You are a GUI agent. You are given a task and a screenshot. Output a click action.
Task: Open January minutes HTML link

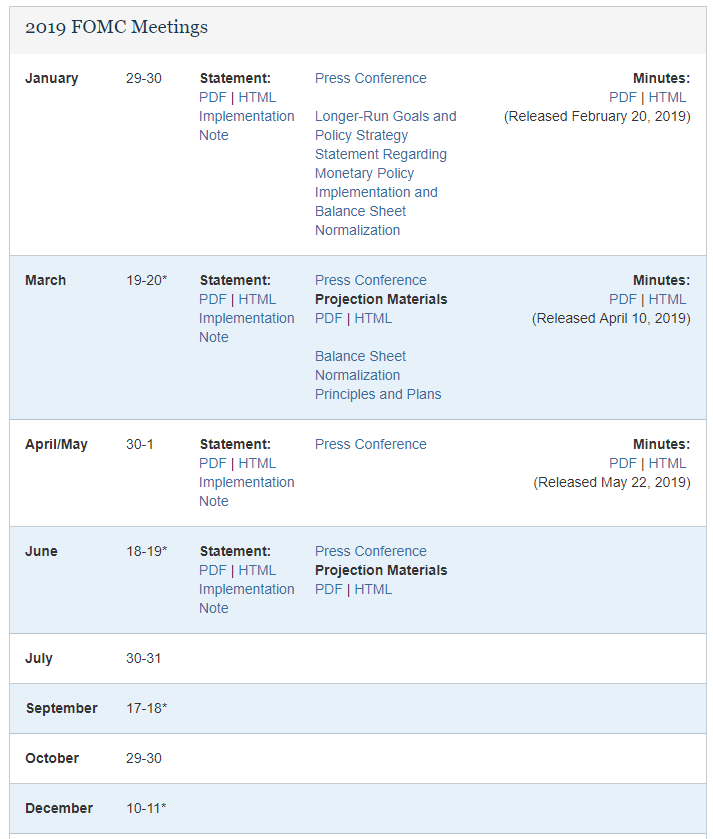pyautogui.click(x=667, y=97)
